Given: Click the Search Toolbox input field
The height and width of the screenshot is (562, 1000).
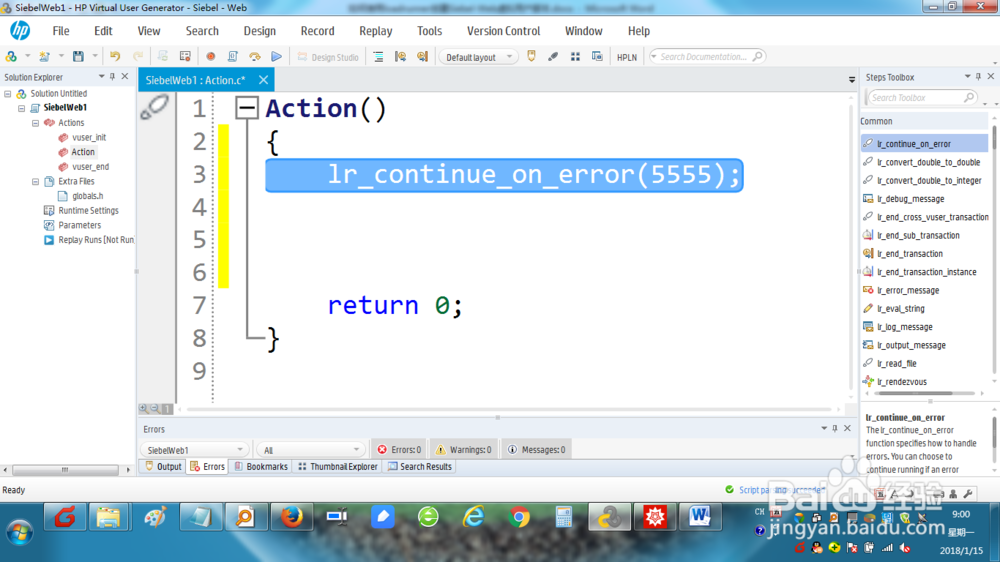Looking at the screenshot, I should click(921, 98).
